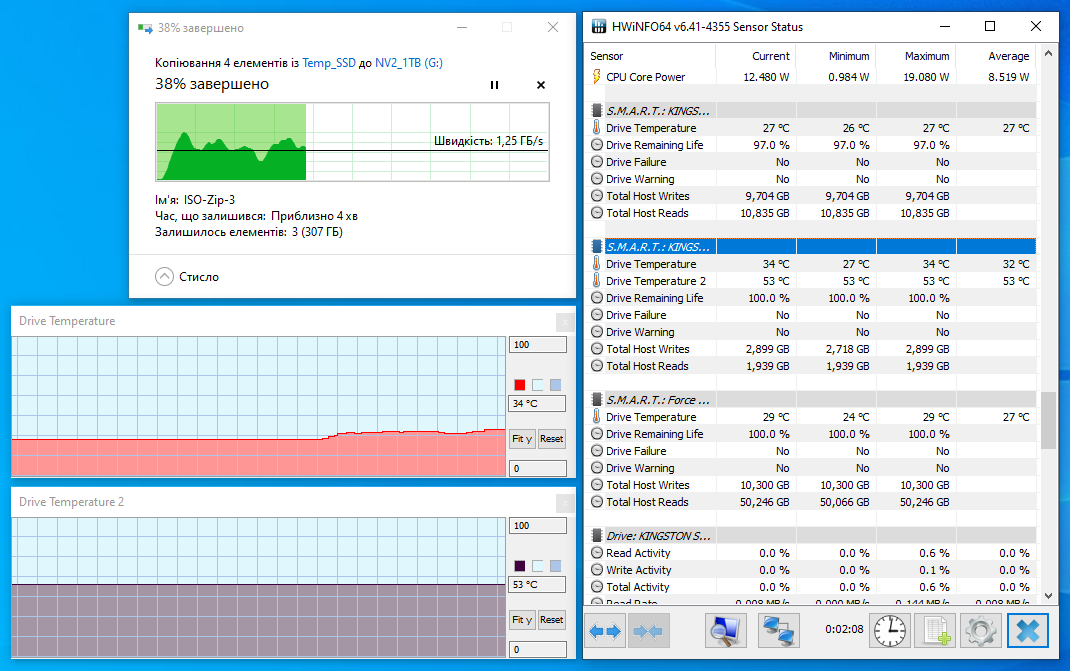Click the remote sensor monitoring network icon
The height and width of the screenshot is (671, 1070).
point(779,630)
